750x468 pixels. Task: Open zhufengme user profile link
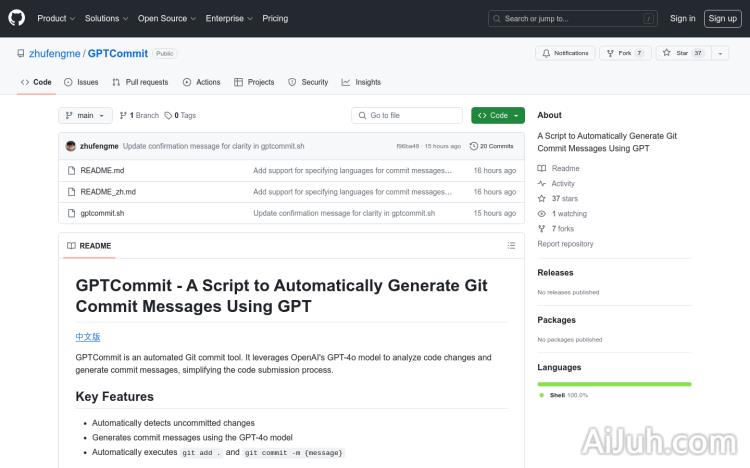(55, 54)
